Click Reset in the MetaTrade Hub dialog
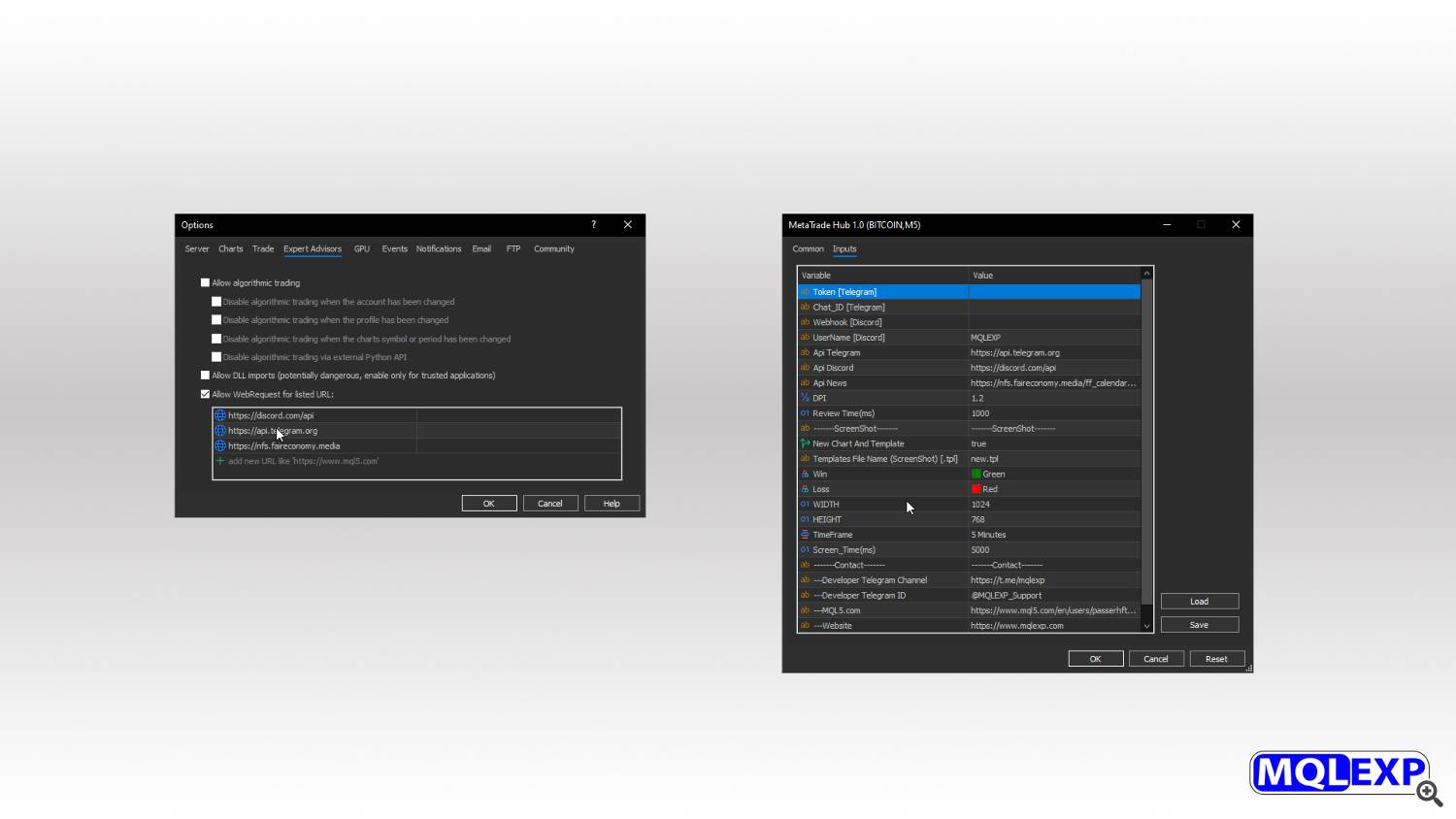 (1216, 659)
